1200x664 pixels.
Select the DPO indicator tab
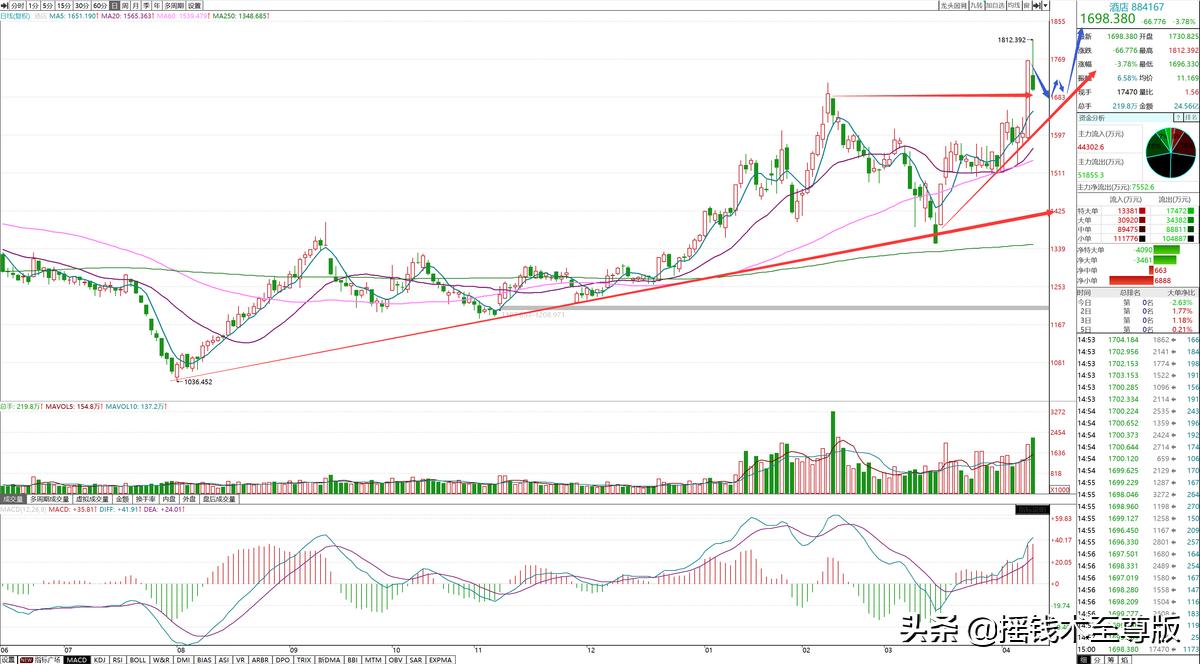pyautogui.click(x=283, y=659)
